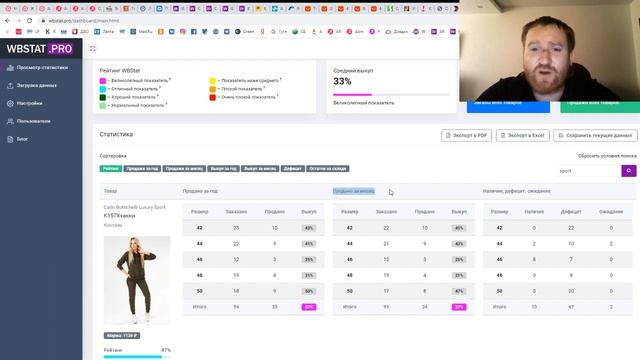Click the orange Плохой показатель swatch
Viewport: 640px width, 360px height.
point(213,89)
